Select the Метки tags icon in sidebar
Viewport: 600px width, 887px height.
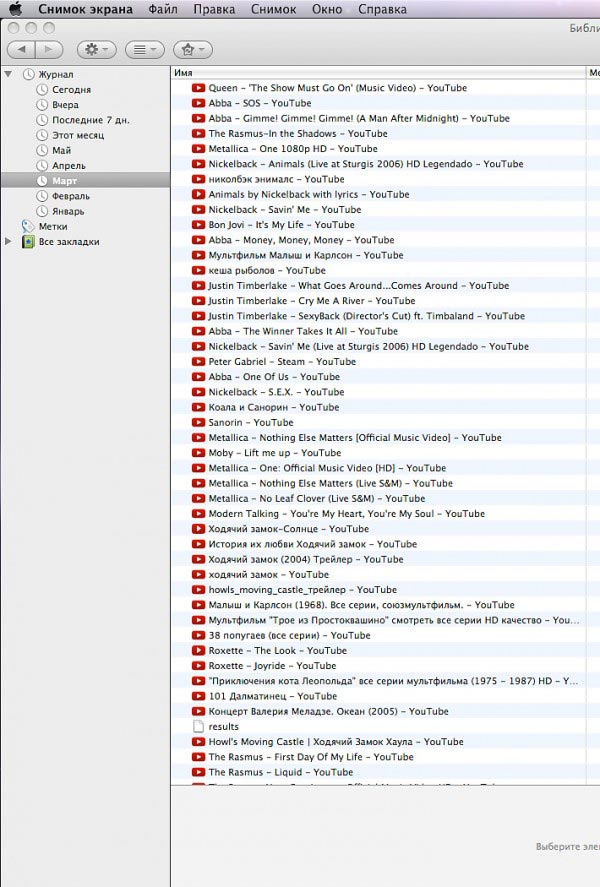28,227
